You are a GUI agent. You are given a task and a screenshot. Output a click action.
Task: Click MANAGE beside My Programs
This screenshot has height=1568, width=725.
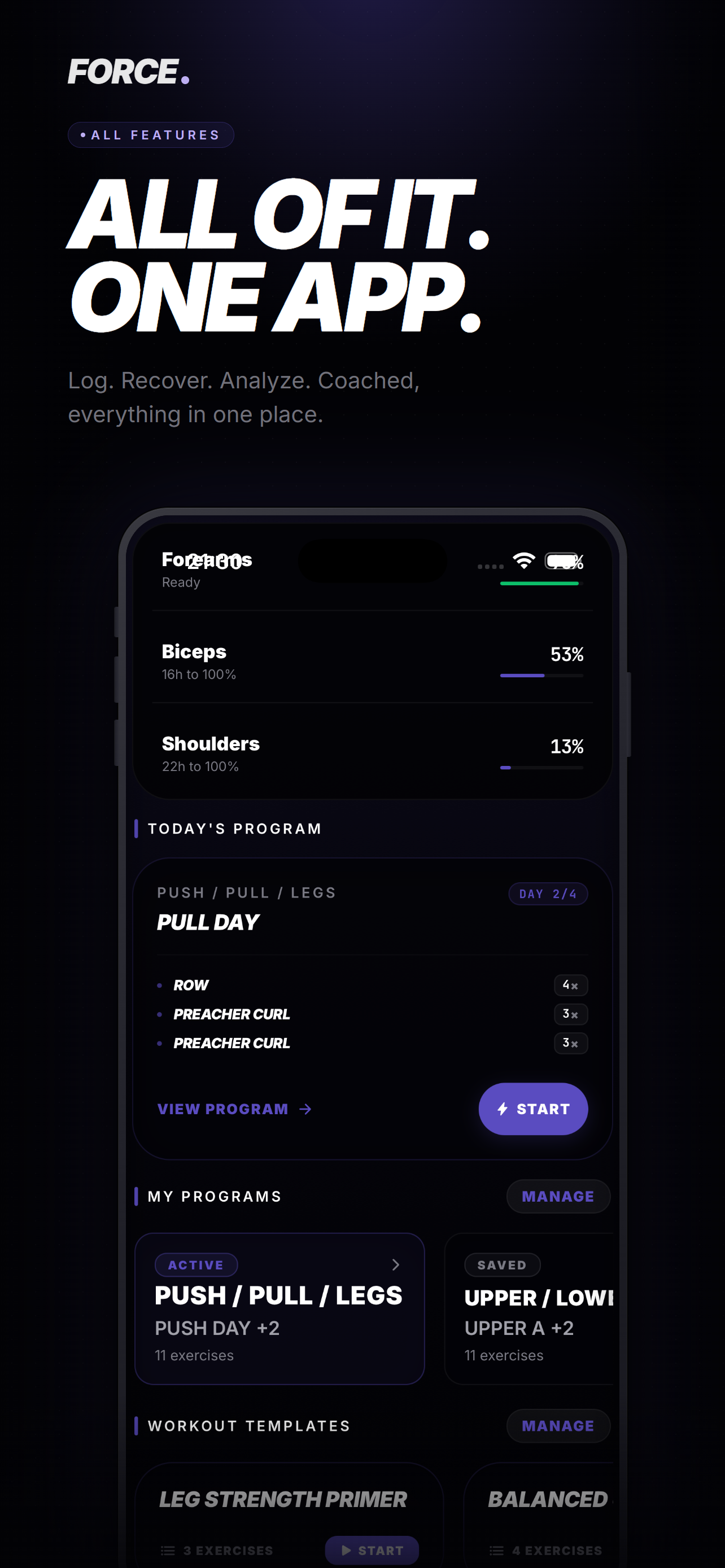click(x=558, y=1196)
